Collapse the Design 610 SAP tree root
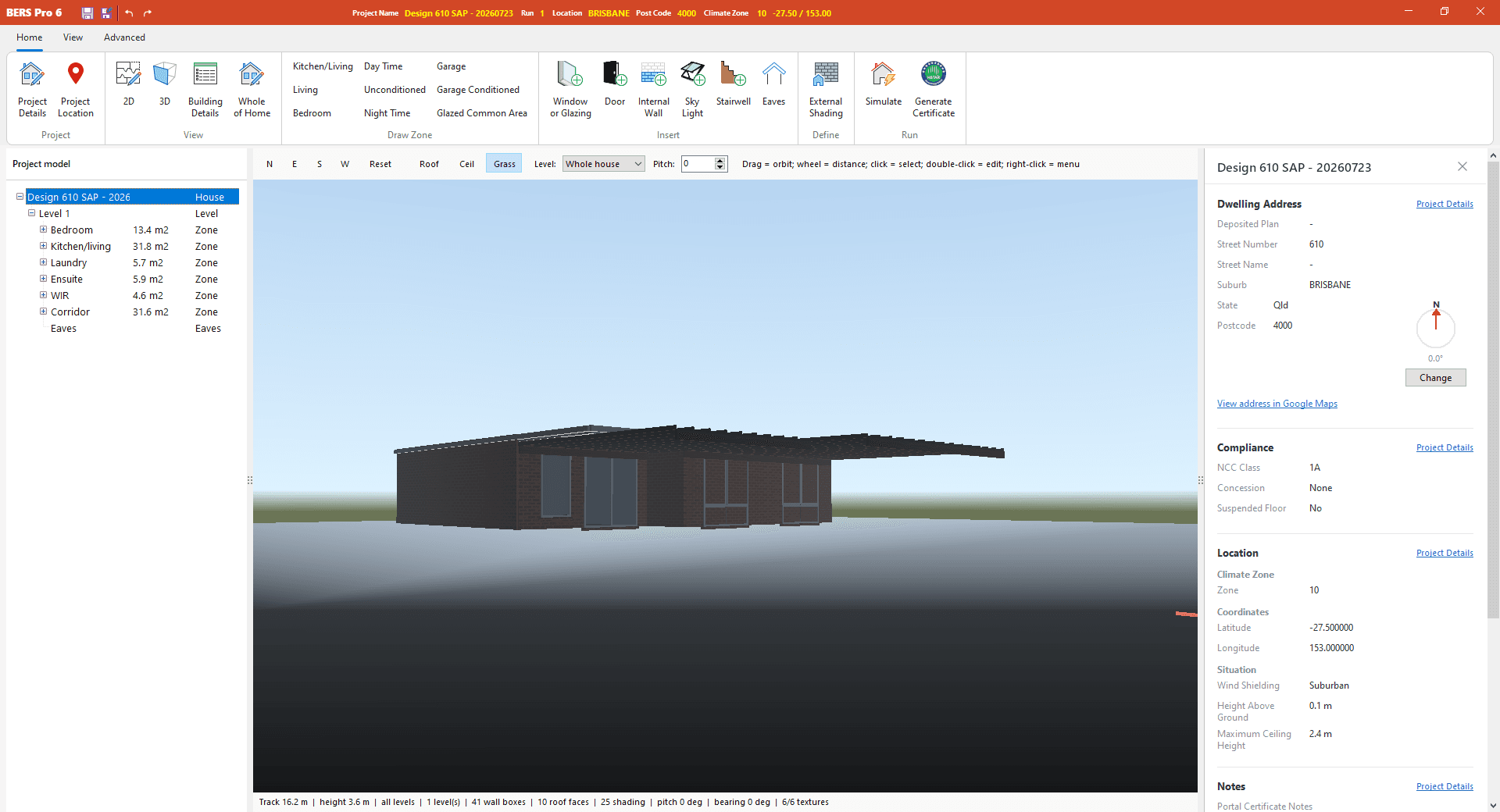1500x812 pixels. [20, 197]
